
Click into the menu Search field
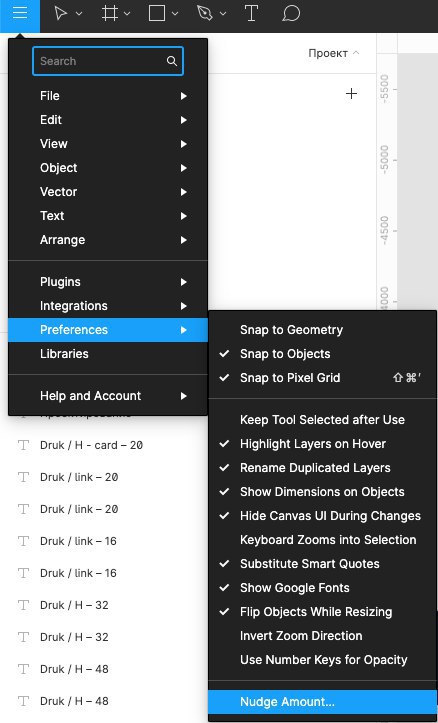(108, 61)
